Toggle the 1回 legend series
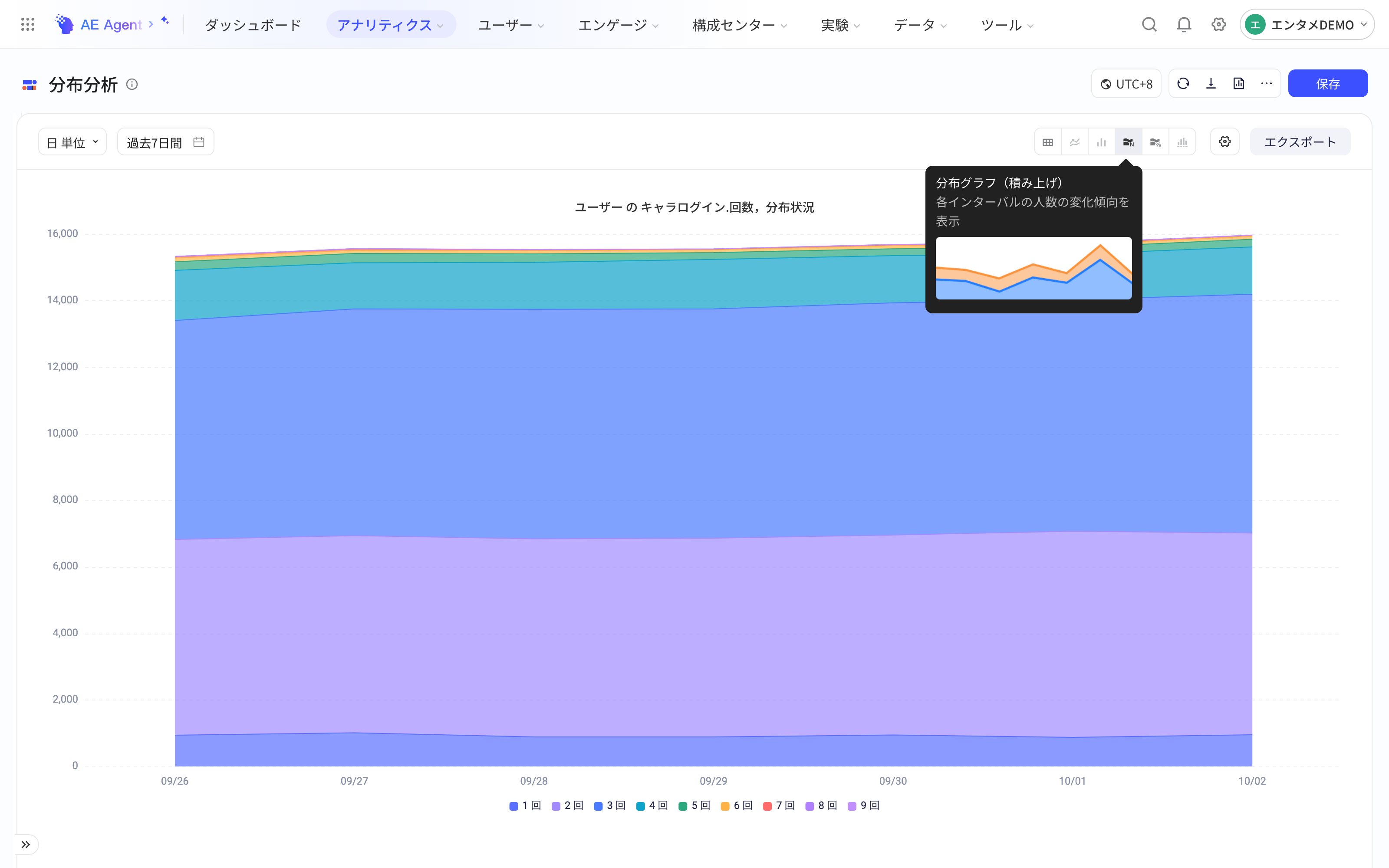This screenshot has width=1389, height=868. pos(525,806)
